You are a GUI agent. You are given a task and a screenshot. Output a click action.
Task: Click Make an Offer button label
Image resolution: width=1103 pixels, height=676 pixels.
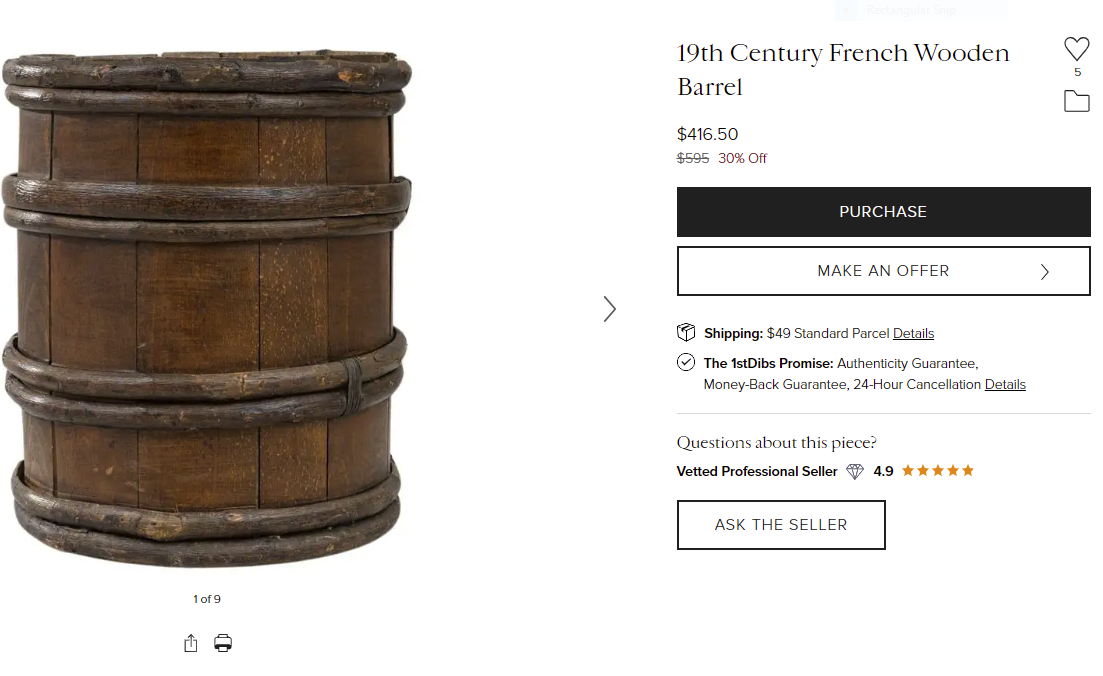click(883, 271)
